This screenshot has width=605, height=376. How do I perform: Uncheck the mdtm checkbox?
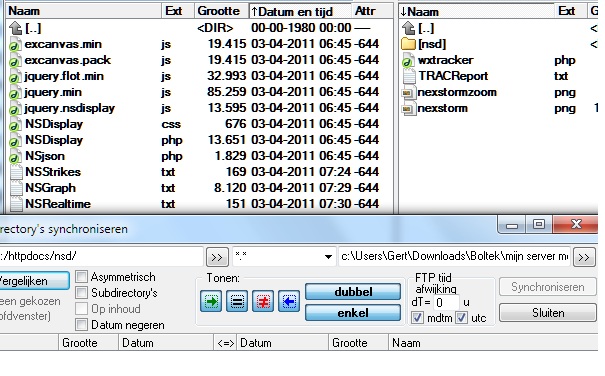pyautogui.click(x=417, y=318)
